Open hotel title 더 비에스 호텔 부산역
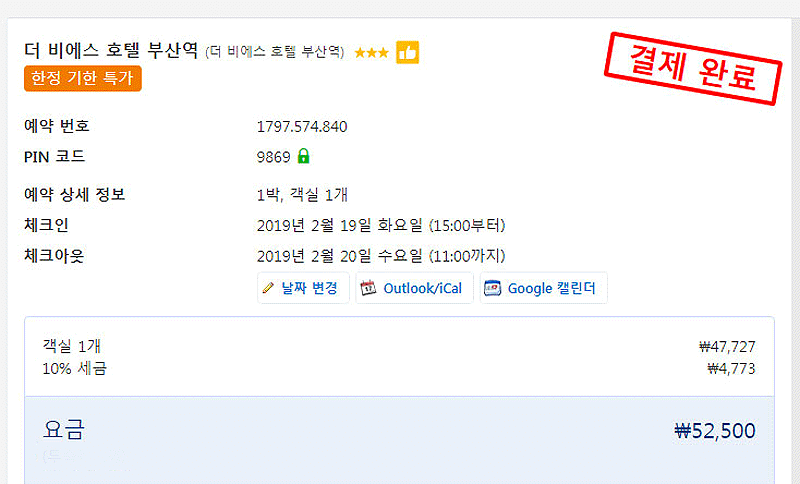 click(x=111, y=50)
